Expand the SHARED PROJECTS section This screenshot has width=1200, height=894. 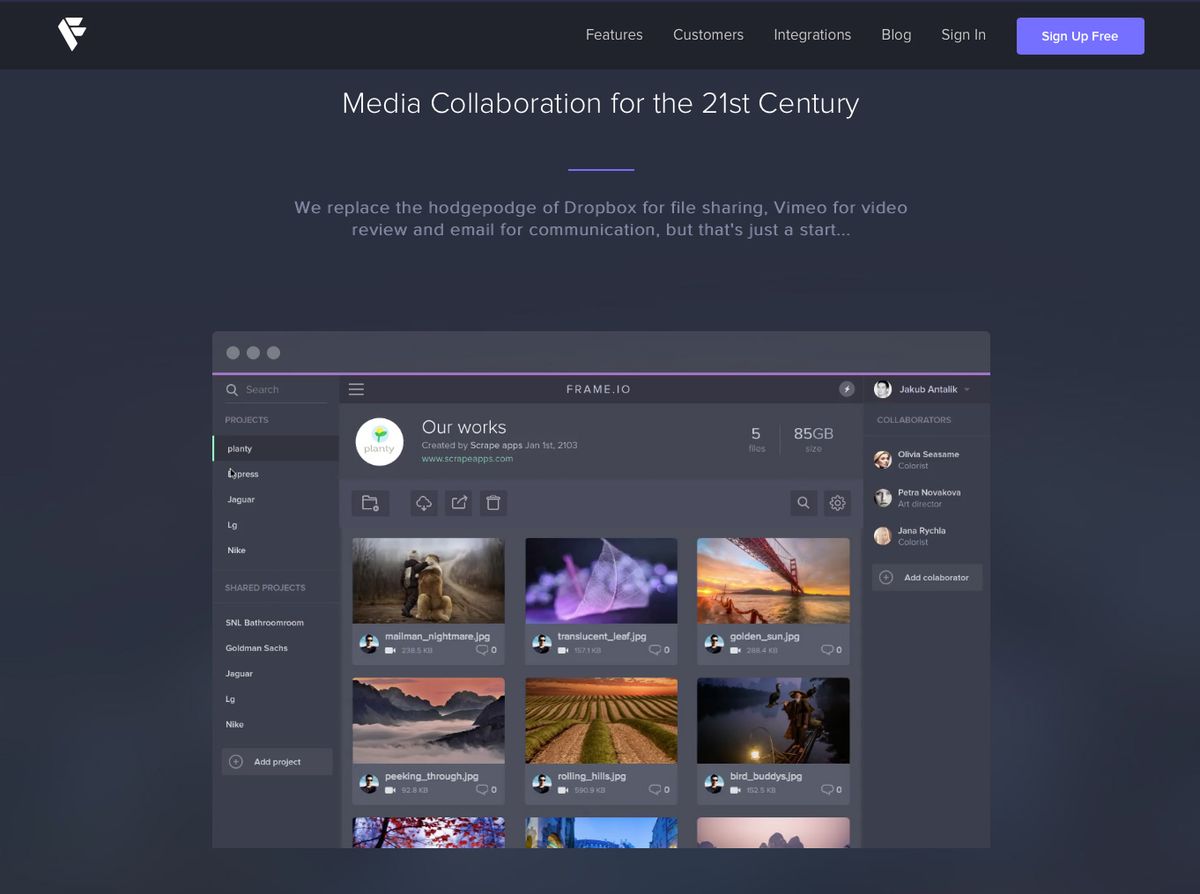pyautogui.click(x=264, y=587)
